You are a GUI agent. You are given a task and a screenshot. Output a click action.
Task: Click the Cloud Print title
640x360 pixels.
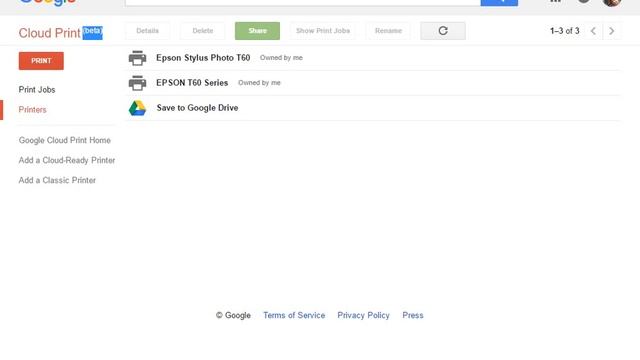tap(49, 33)
